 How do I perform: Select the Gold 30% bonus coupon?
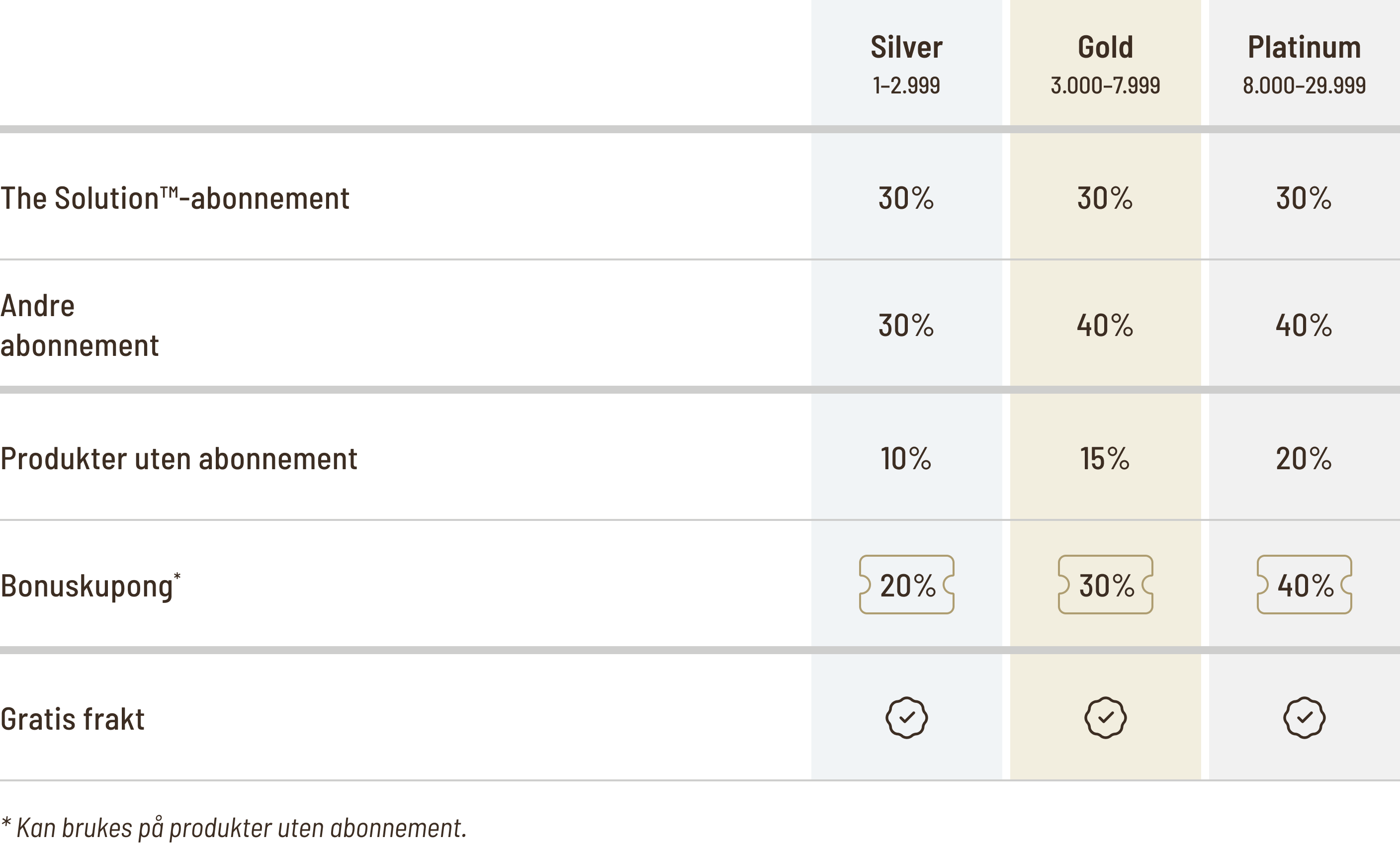[1105, 585]
